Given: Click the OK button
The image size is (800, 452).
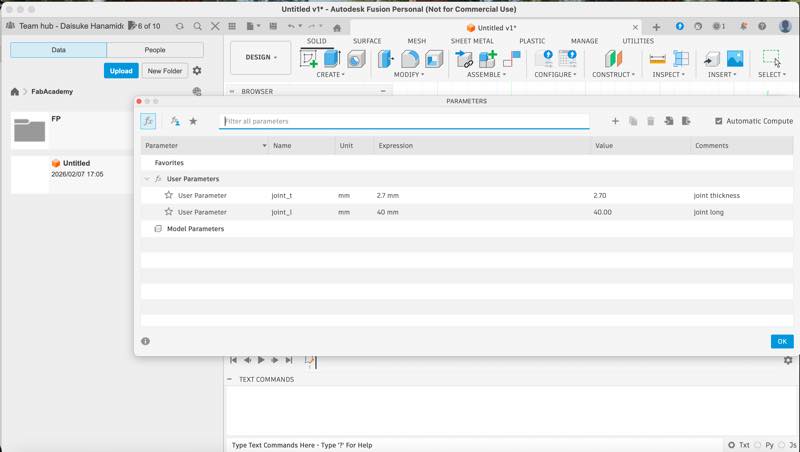Looking at the screenshot, I should point(782,341).
